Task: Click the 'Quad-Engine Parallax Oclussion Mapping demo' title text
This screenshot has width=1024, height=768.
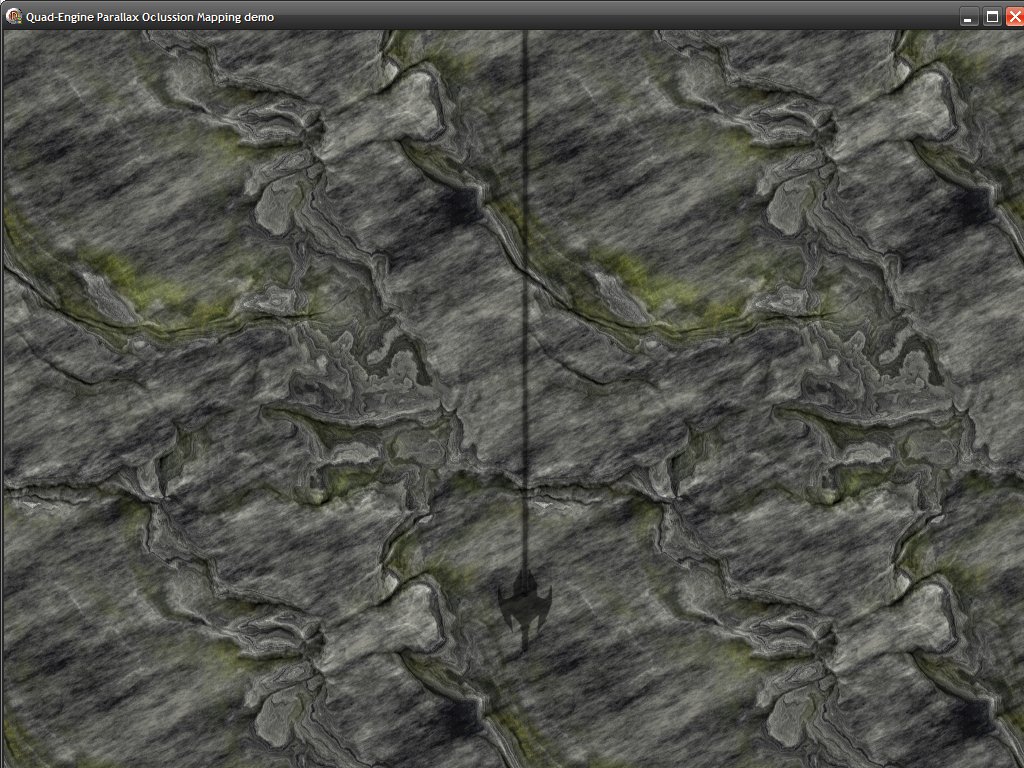Action: pyautogui.click(x=150, y=17)
